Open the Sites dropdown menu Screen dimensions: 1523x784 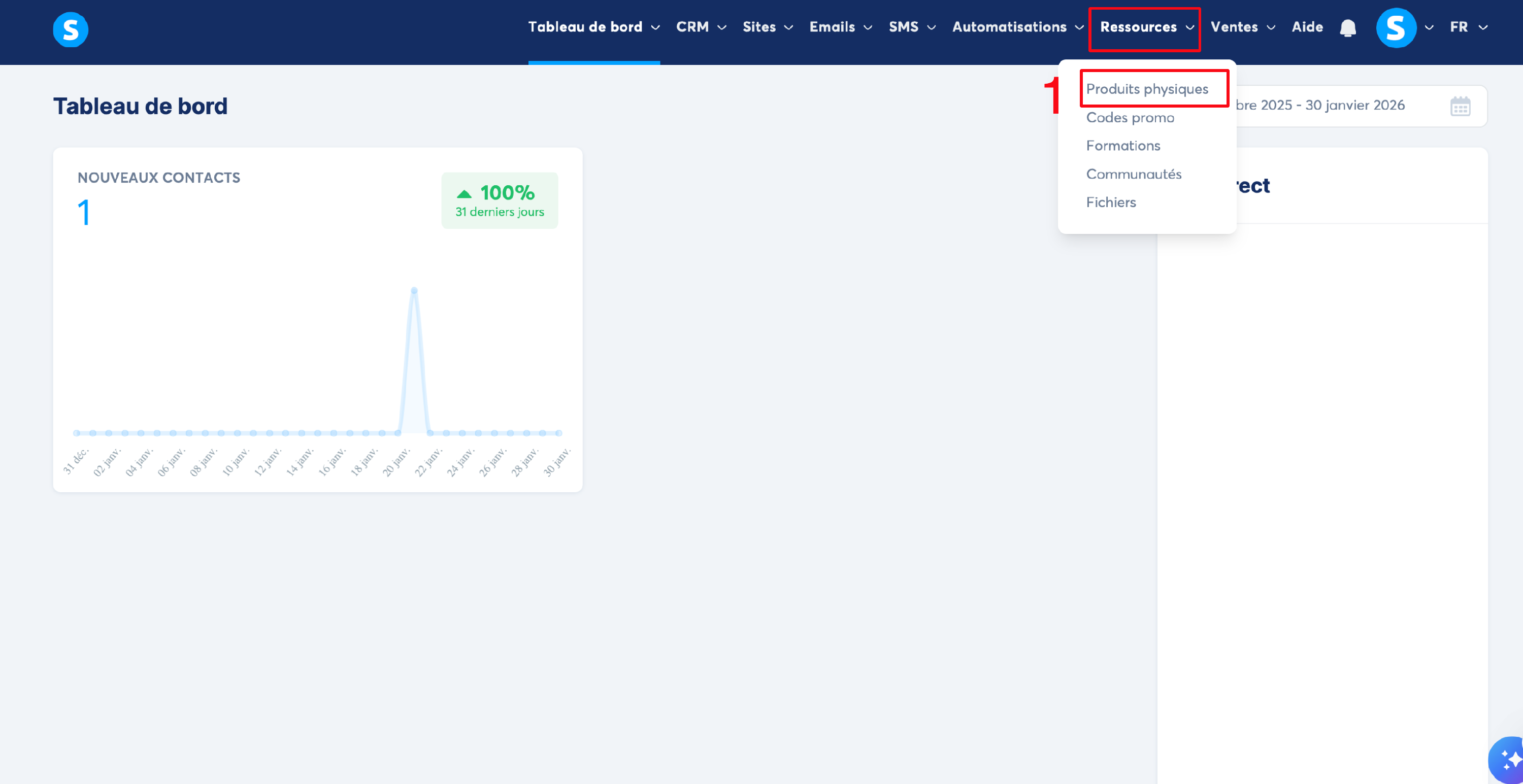[x=768, y=27]
